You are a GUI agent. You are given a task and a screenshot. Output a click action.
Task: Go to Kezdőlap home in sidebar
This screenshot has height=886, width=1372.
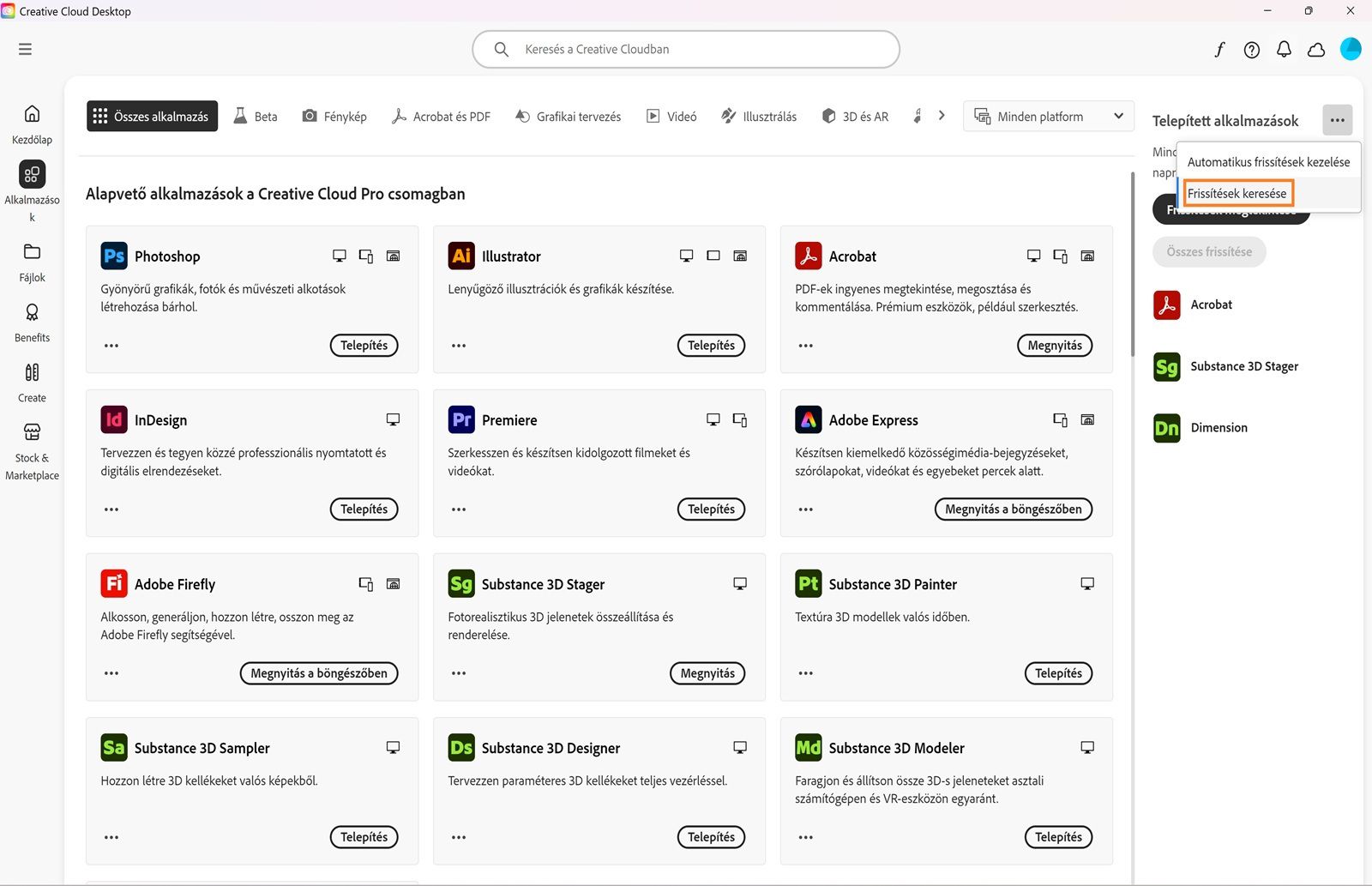click(32, 124)
